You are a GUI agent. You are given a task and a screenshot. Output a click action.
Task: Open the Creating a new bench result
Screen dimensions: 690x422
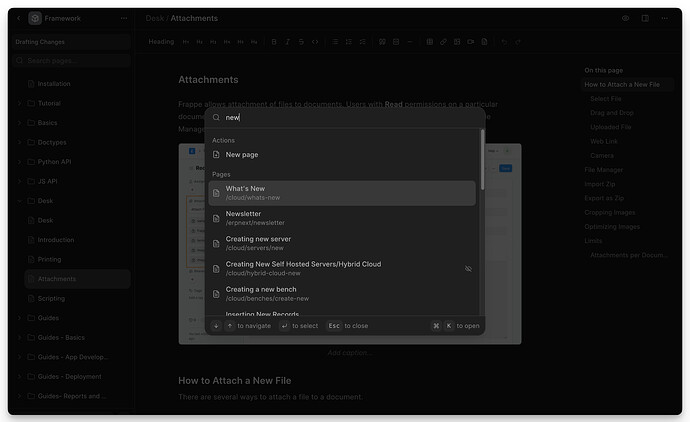coord(342,294)
